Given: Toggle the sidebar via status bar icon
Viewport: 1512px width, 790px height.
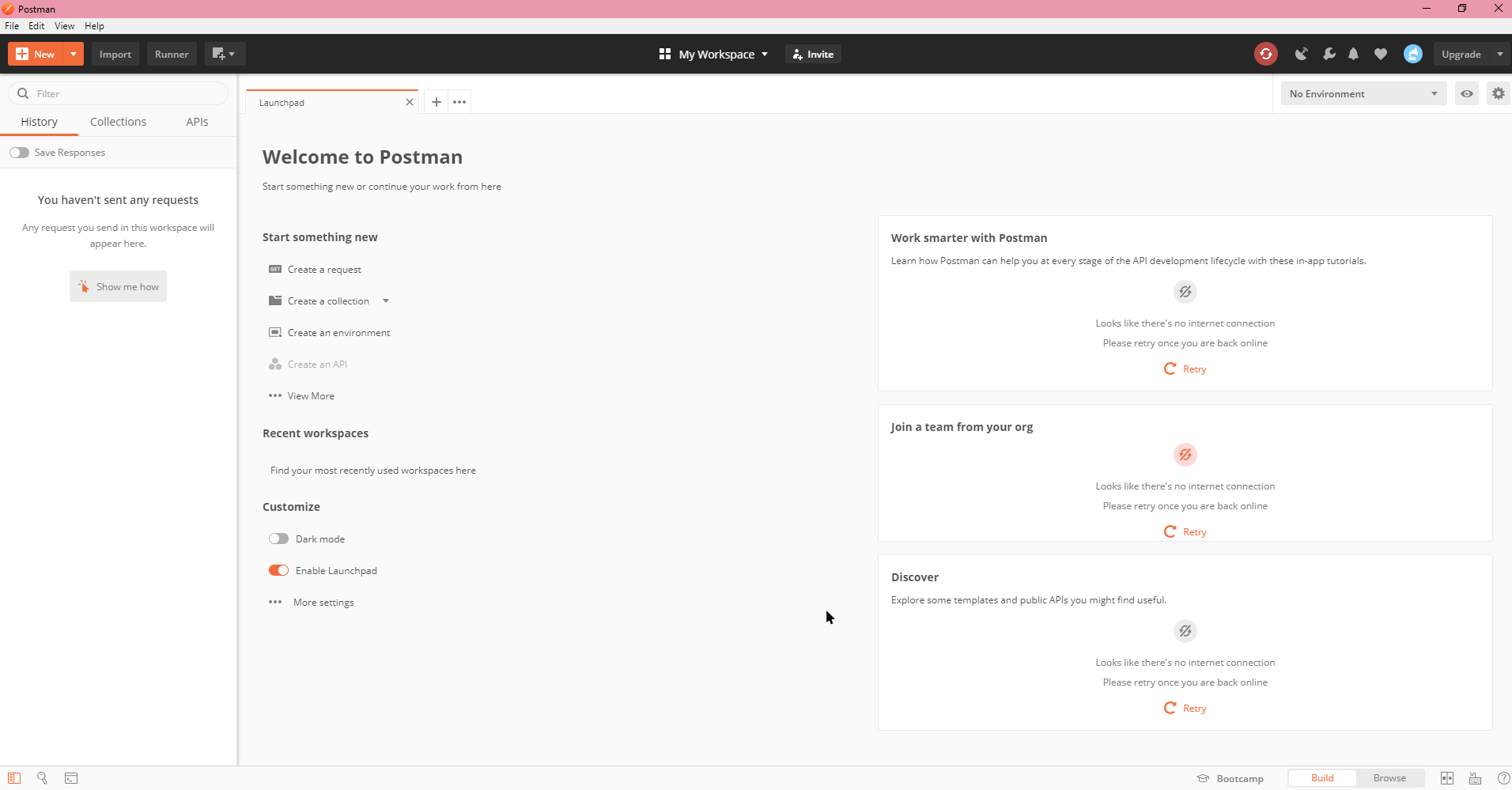Looking at the screenshot, I should click(x=13, y=779).
